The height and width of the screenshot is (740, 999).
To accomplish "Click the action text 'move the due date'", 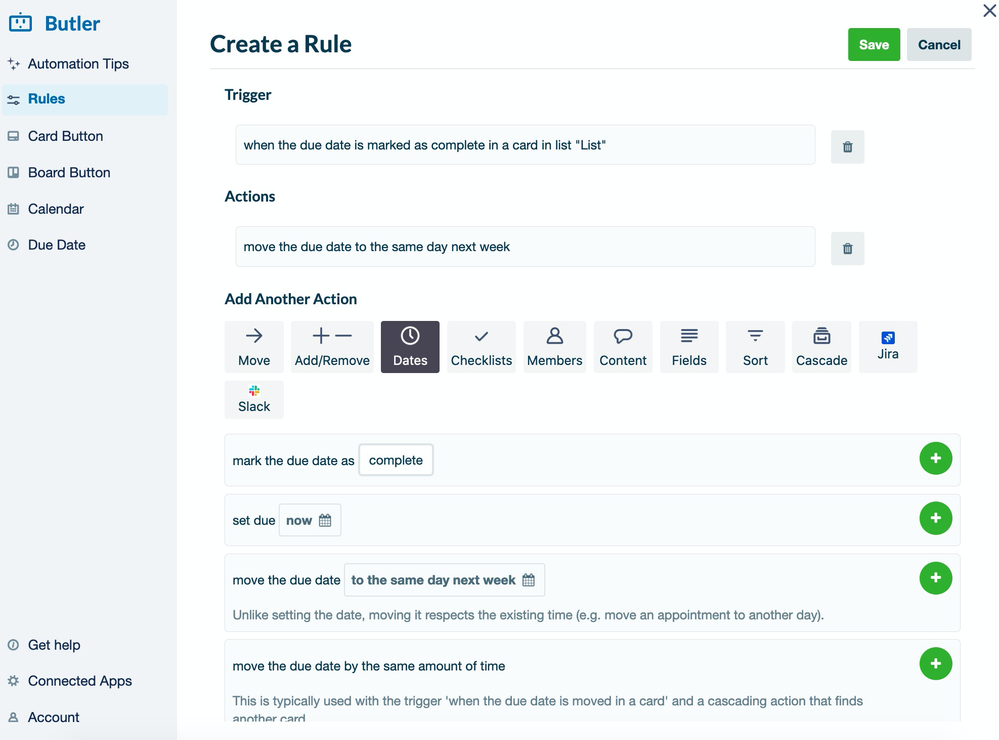I will 525,247.
